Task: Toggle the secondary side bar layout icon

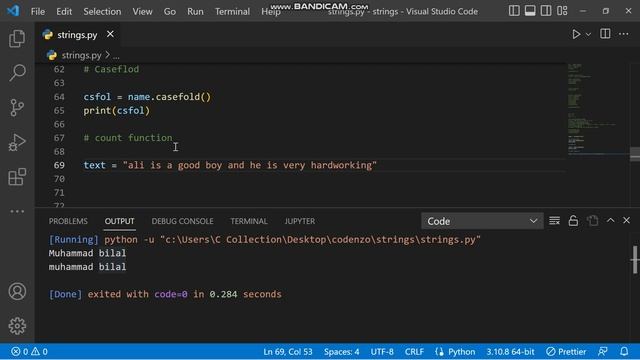Action: click(x=546, y=11)
